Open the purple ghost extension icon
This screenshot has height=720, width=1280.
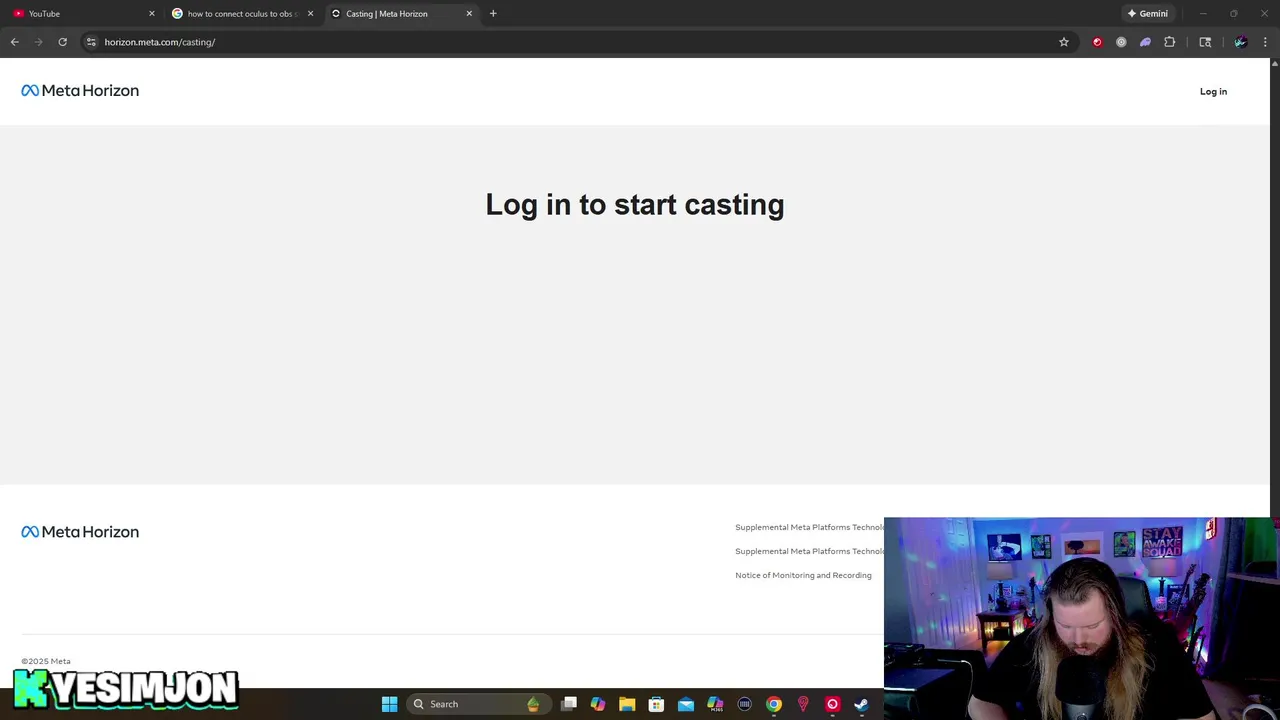click(x=1145, y=42)
